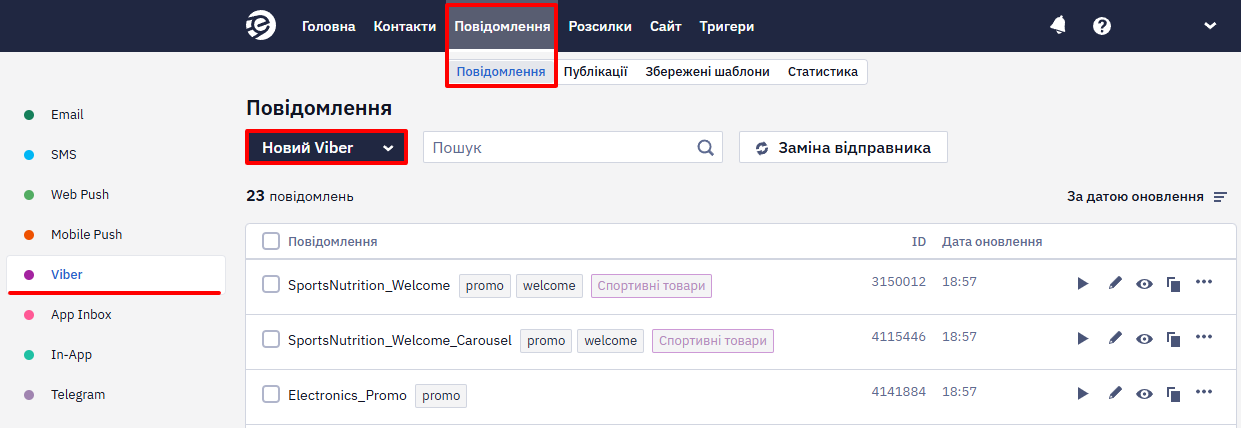Open more actions for SportsNutrition_Welcome
Screen dimensions: 1241x428
coord(1204,283)
